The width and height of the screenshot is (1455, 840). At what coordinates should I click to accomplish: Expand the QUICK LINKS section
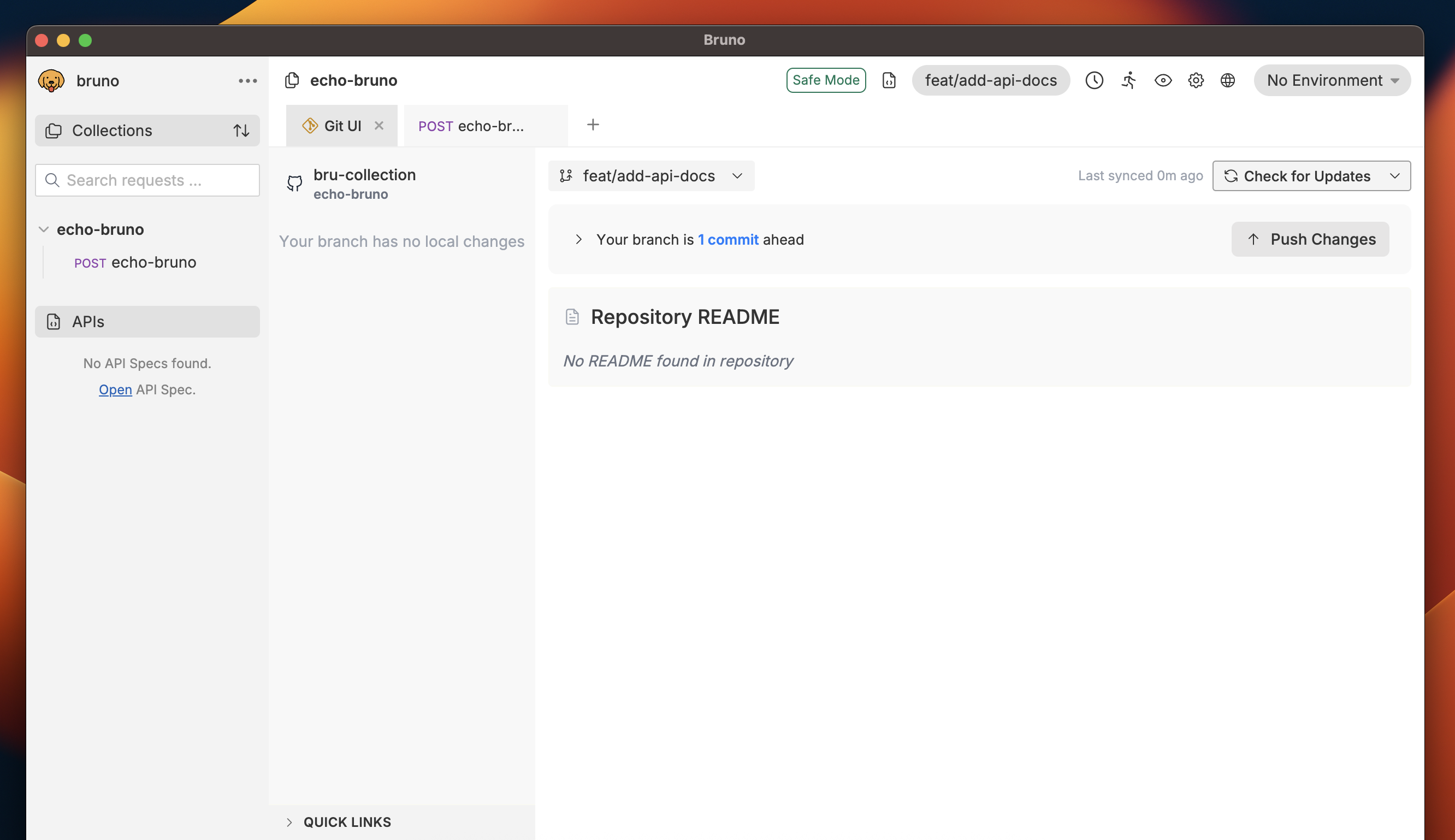click(289, 821)
